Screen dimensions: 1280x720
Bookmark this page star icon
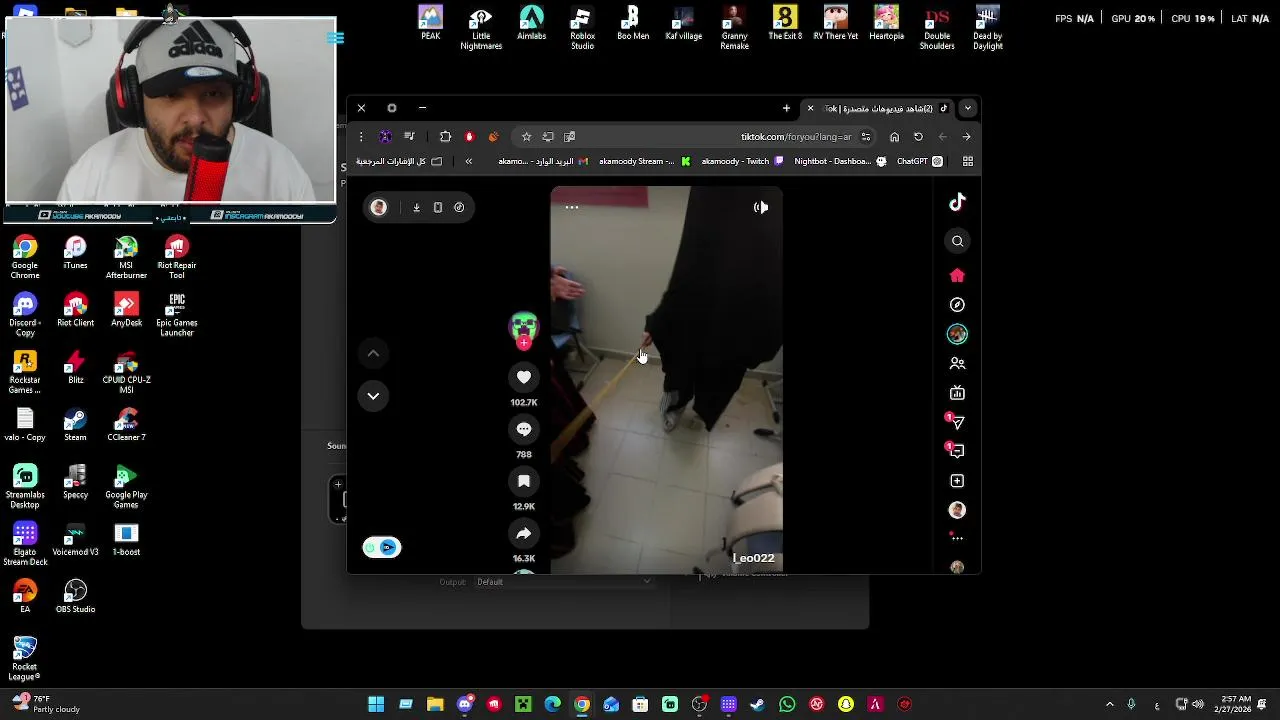point(526,137)
